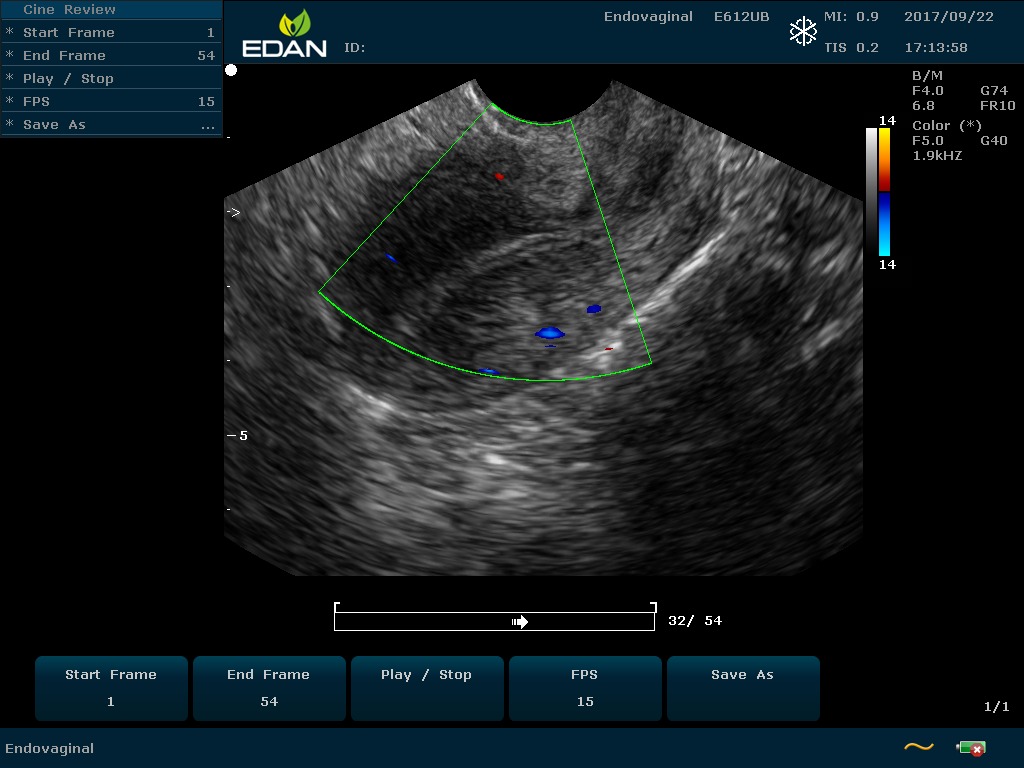This screenshot has height=768, width=1024.
Task: Click the AC power wave icon
Action: point(918,747)
